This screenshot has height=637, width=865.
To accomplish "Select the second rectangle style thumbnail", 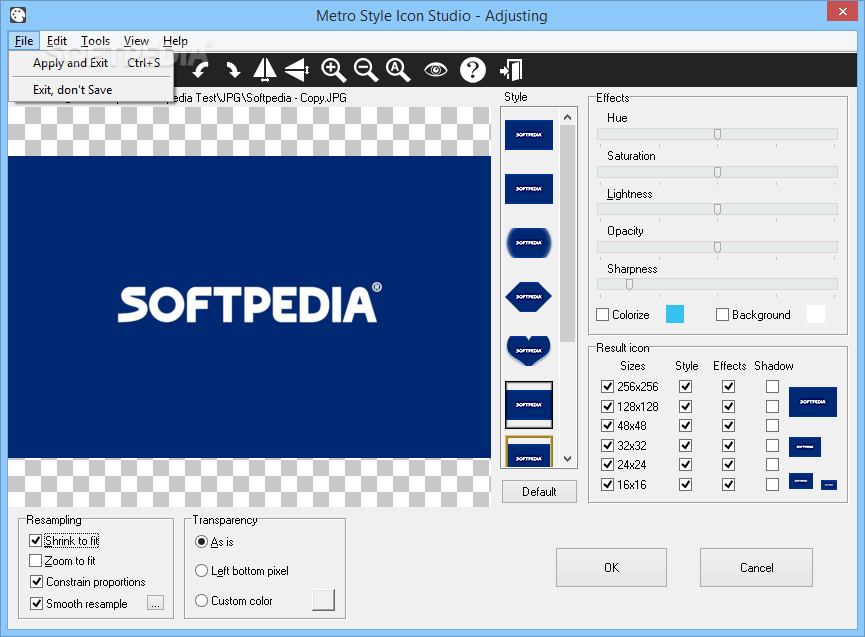I will pyautogui.click(x=528, y=189).
